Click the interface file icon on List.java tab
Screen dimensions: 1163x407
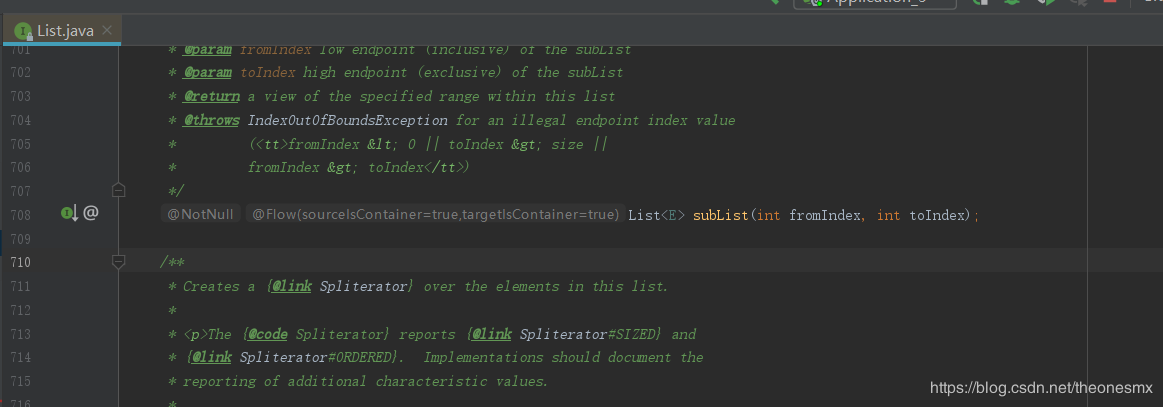(22, 31)
